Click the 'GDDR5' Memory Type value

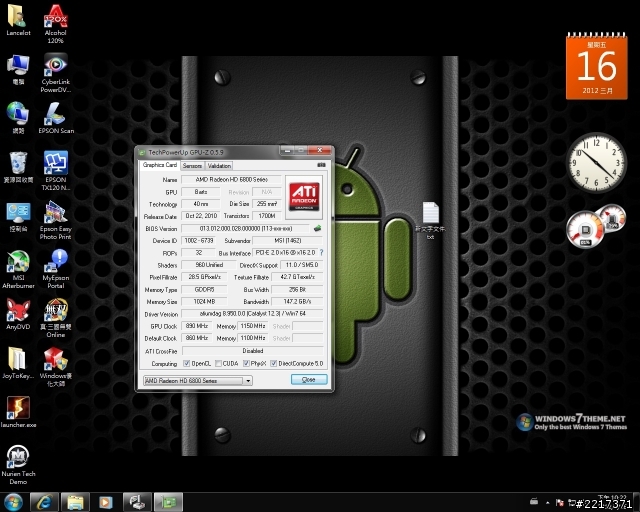click(204, 289)
